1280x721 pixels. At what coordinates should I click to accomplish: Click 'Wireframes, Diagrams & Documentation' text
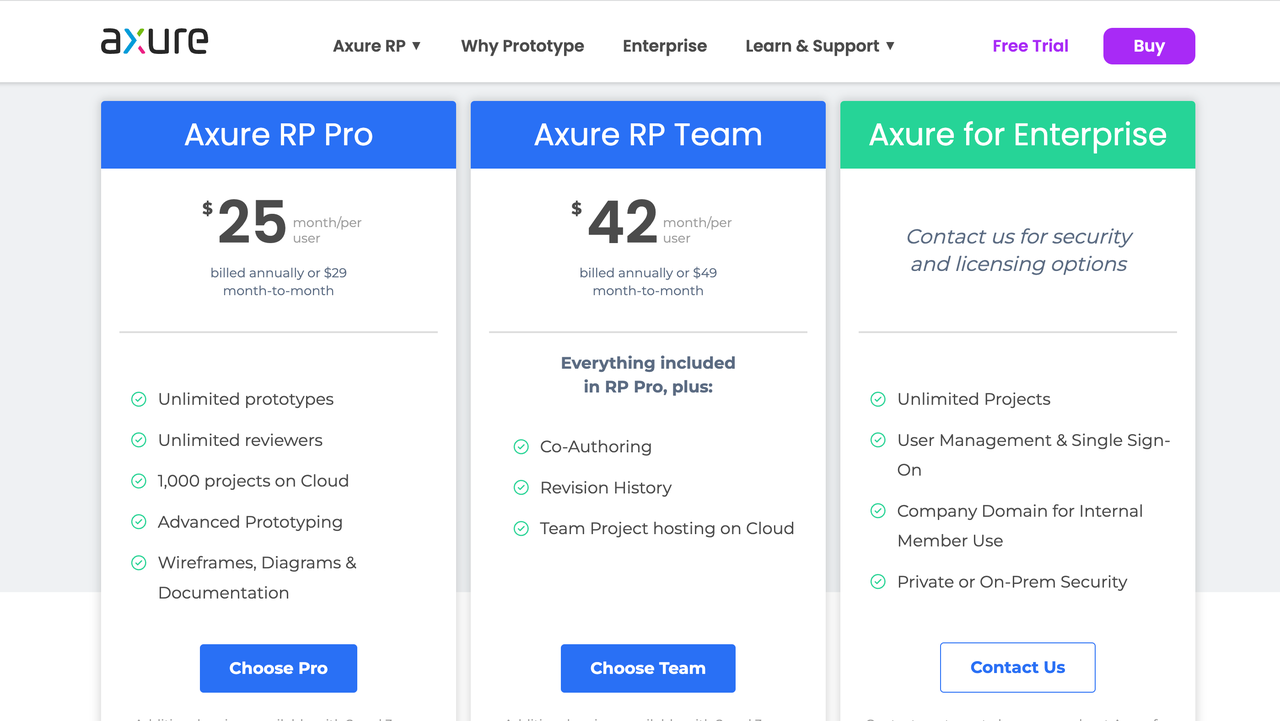pyautogui.click(x=257, y=578)
